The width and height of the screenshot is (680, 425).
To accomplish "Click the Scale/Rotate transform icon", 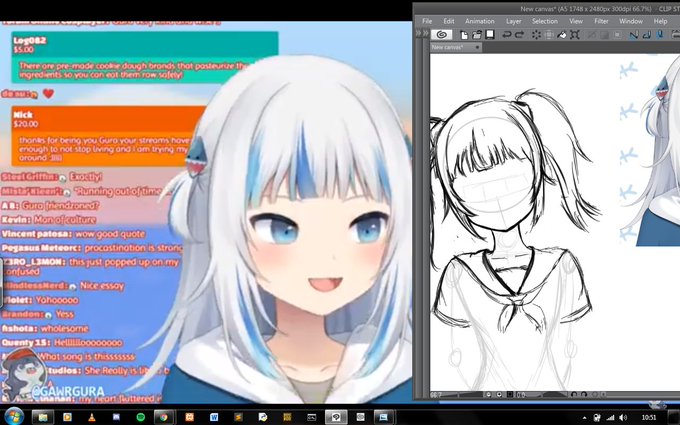I will click(575, 35).
